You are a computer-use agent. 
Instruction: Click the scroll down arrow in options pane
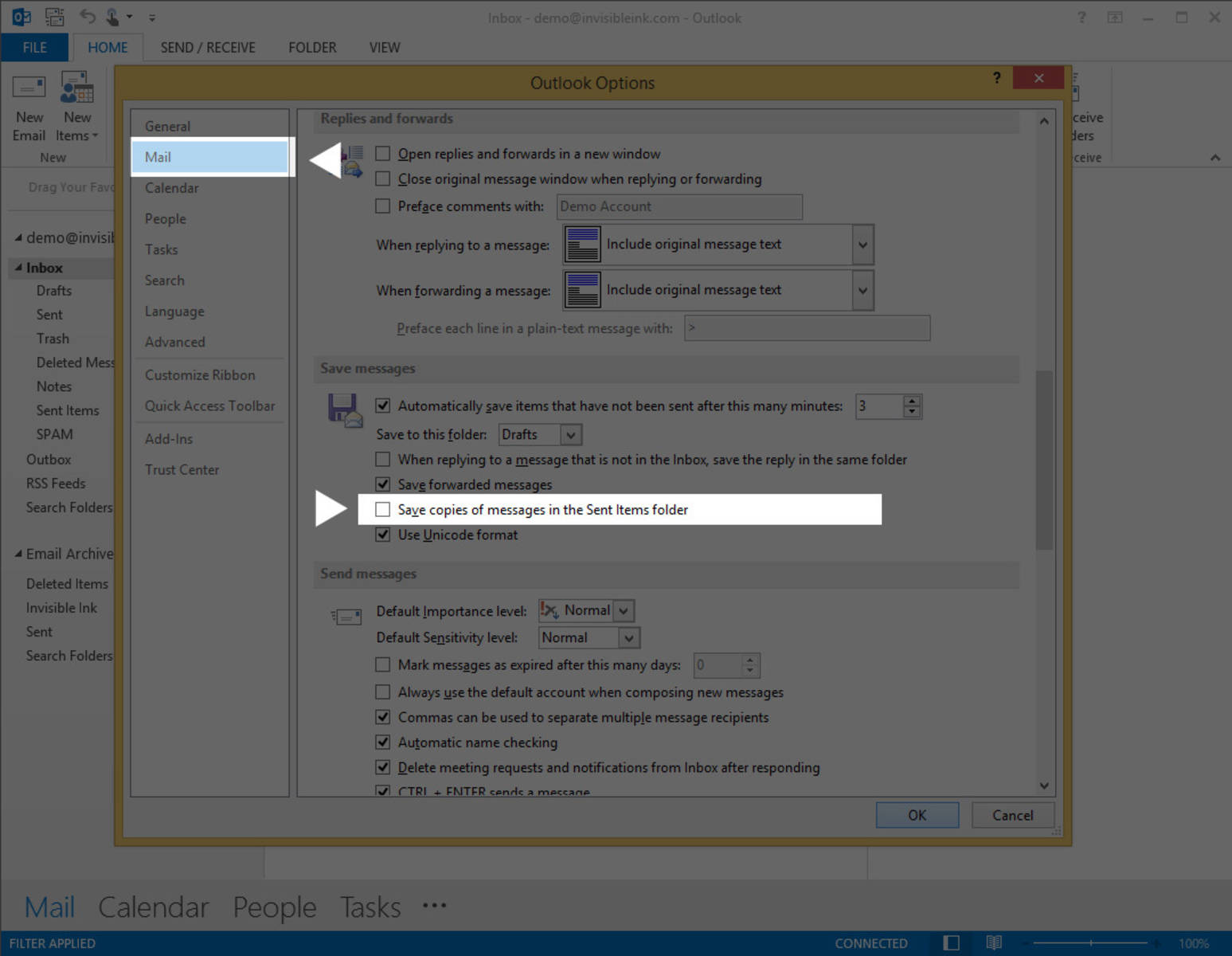(x=1044, y=786)
